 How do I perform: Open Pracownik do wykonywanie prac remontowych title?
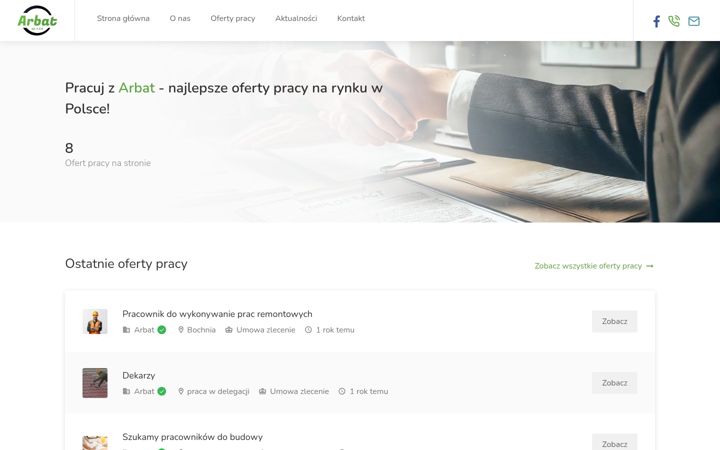pos(217,314)
